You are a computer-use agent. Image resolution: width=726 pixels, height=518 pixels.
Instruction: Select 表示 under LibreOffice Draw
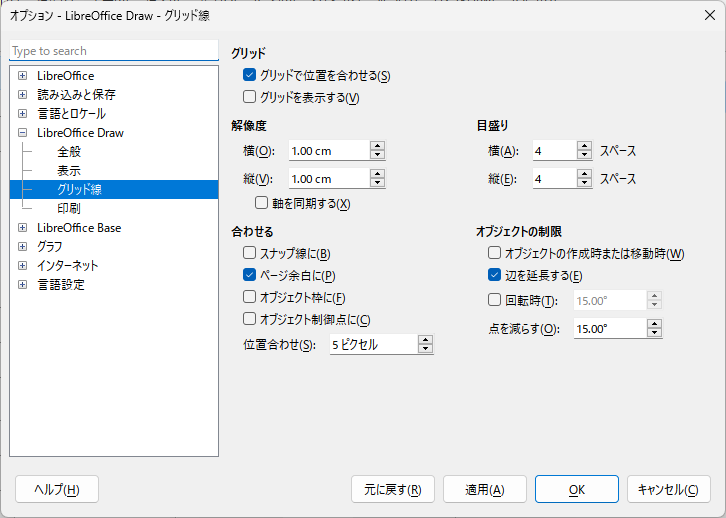(x=69, y=170)
